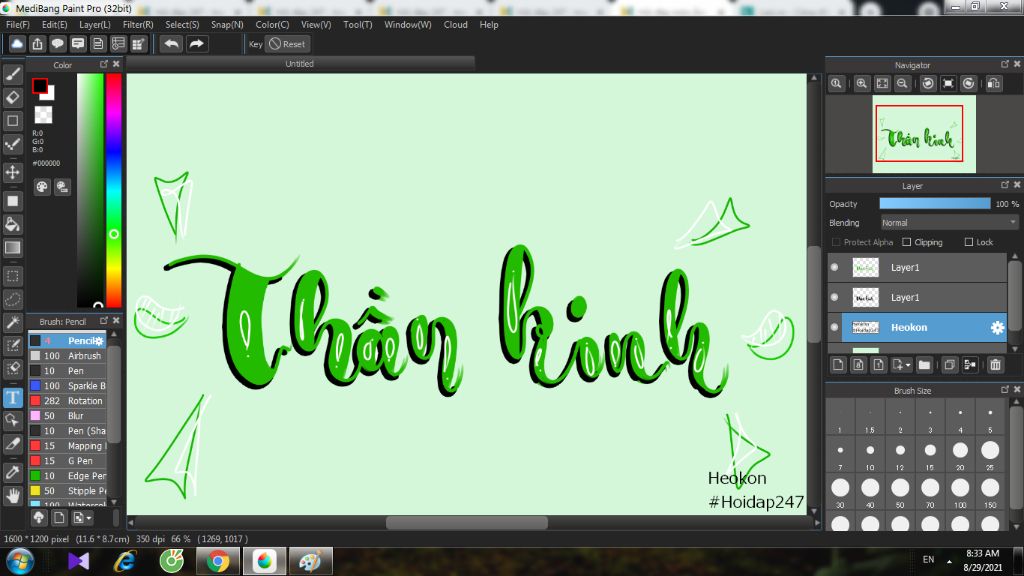Select the Bucket fill tool
The height and width of the screenshot is (576, 1024).
(12, 224)
